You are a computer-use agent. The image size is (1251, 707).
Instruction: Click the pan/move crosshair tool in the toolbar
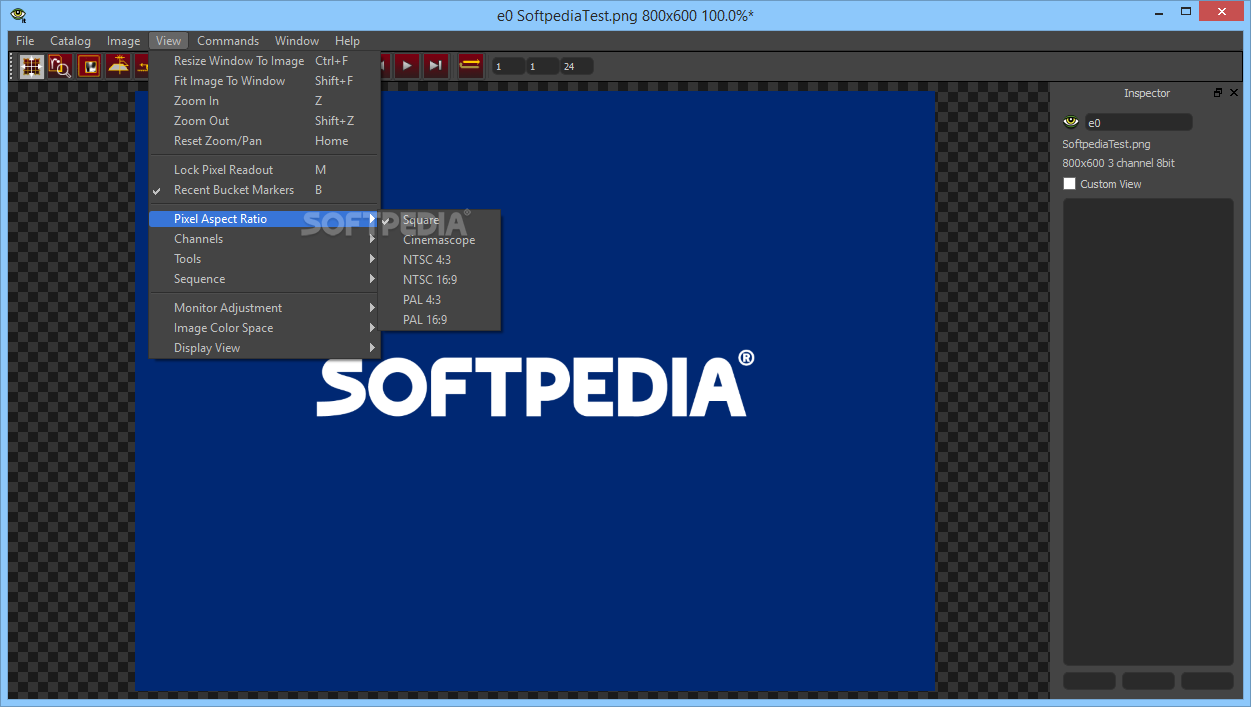(32, 66)
